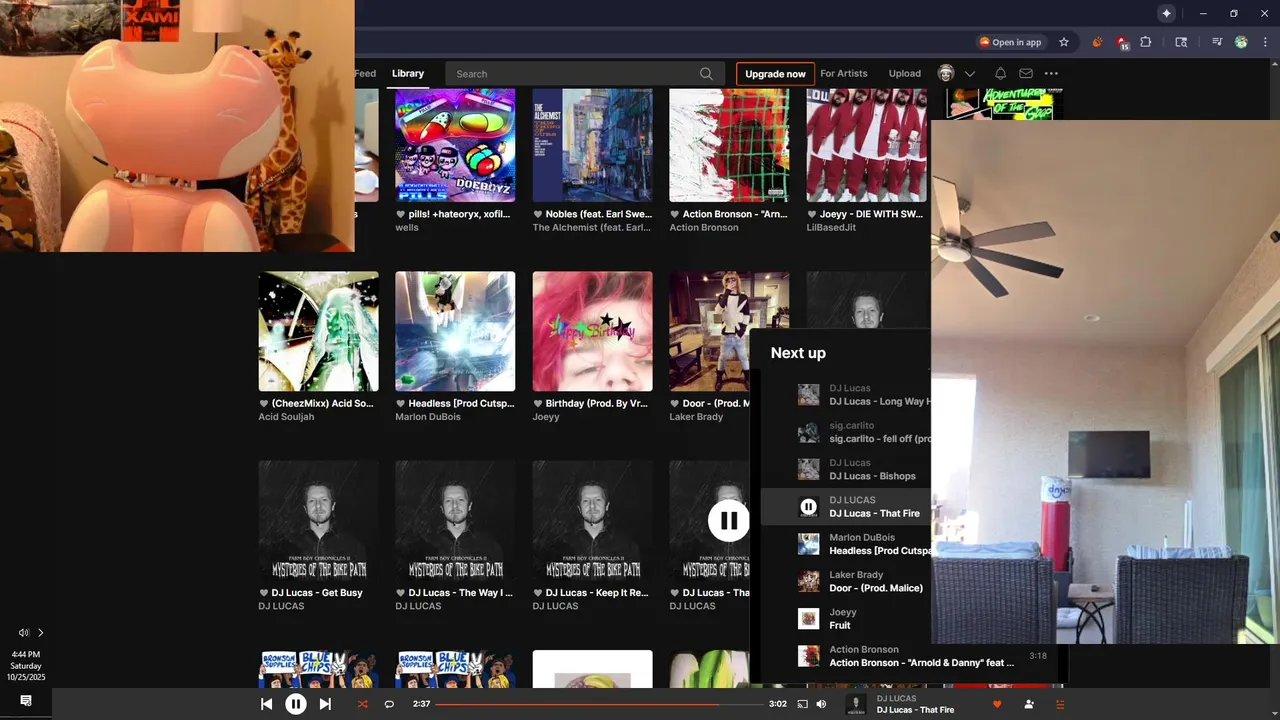Open the browser media control icon

[x=1217, y=42]
